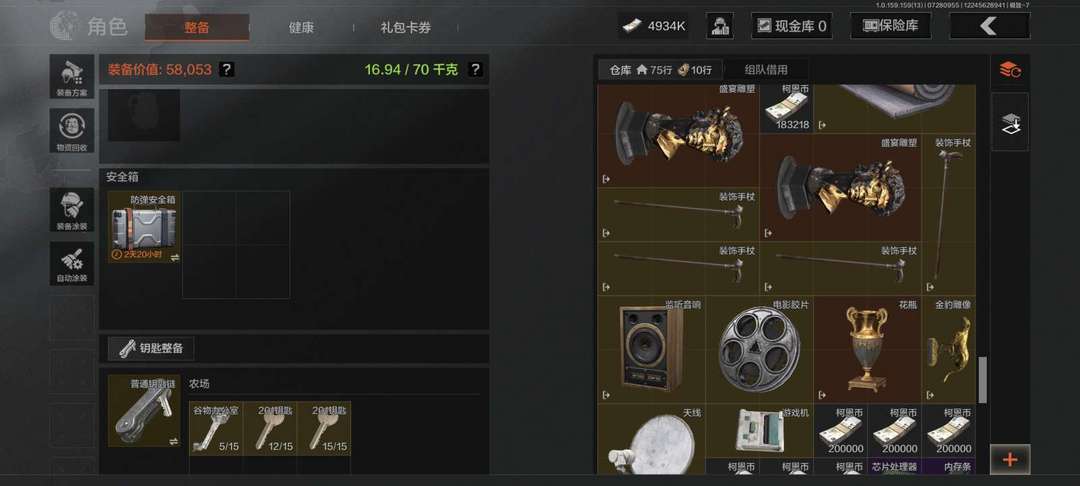Toggle the swap arrows on 普通钥匙链

point(174,441)
